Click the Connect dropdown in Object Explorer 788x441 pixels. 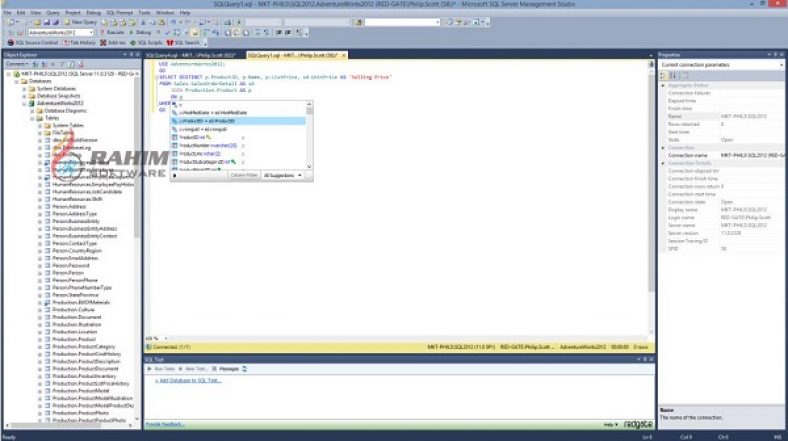point(17,64)
